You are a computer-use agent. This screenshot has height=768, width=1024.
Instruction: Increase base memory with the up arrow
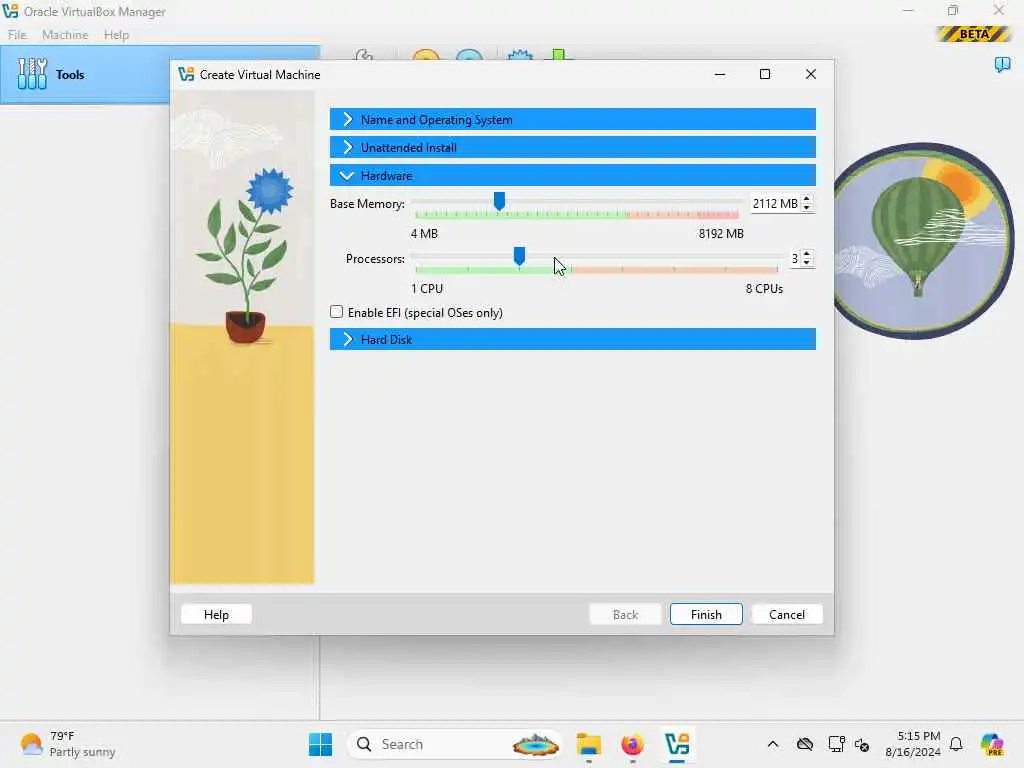click(x=807, y=199)
